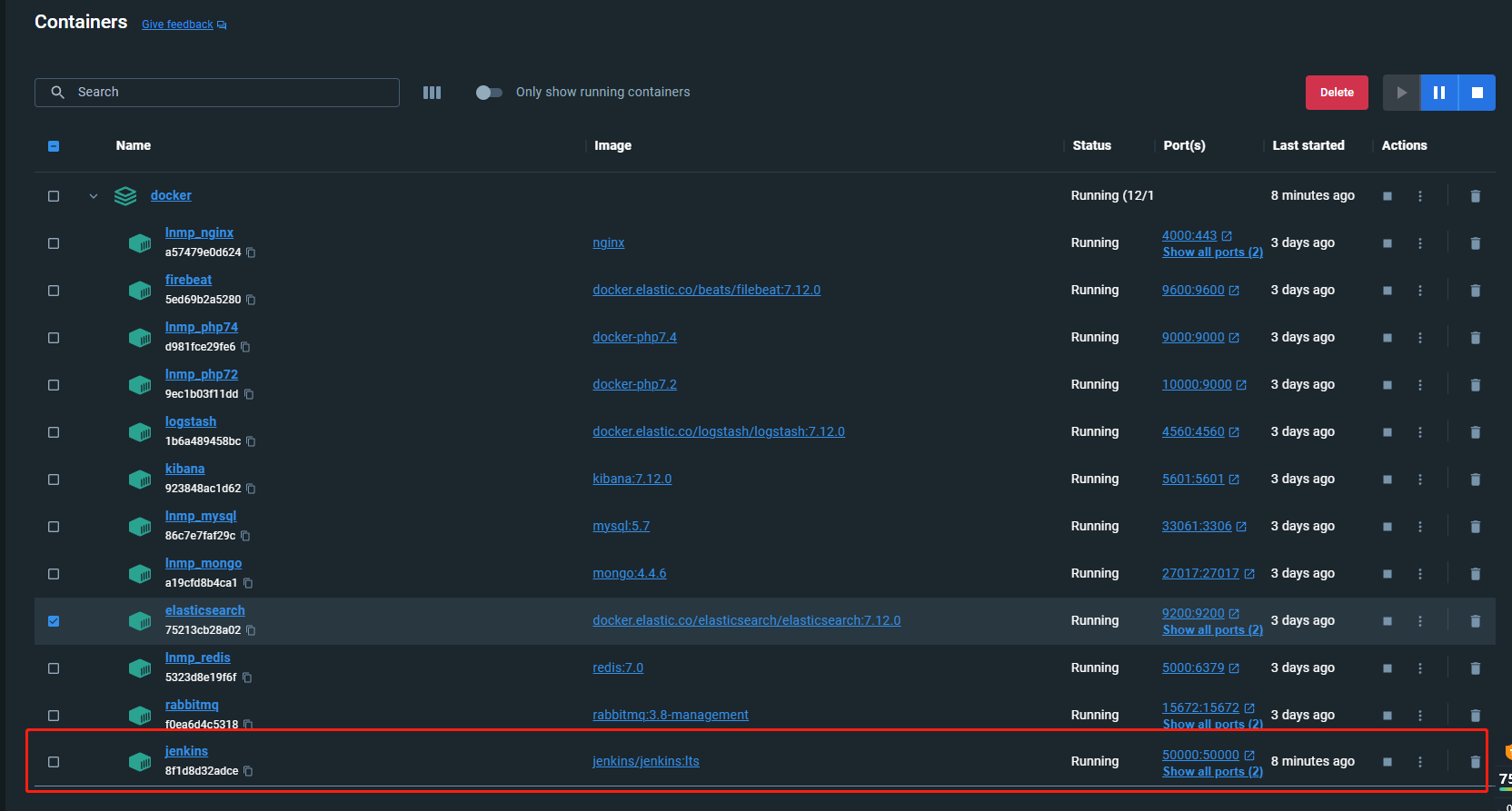The height and width of the screenshot is (811, 1512).
Task: Open port 4000:443 in browser
Action: [x=1197, y=235]
